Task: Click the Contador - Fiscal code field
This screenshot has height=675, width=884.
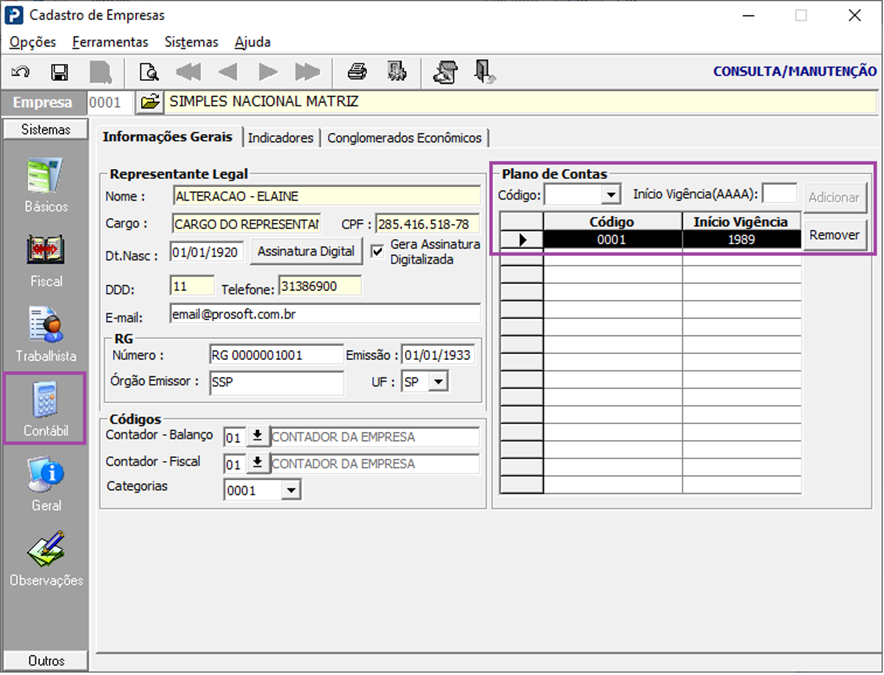Action: [234, 464]
